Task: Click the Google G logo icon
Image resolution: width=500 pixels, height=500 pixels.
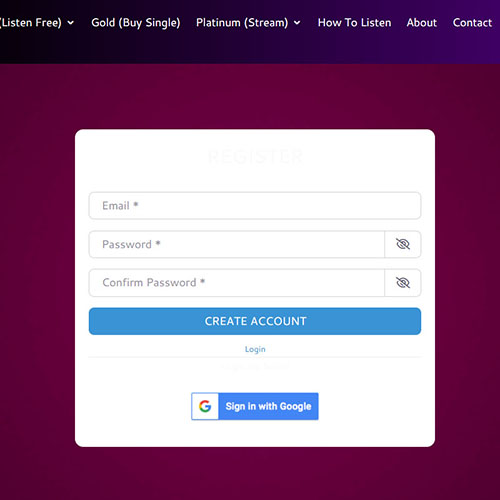Action: pyautogui.click(x=205, y=406)
